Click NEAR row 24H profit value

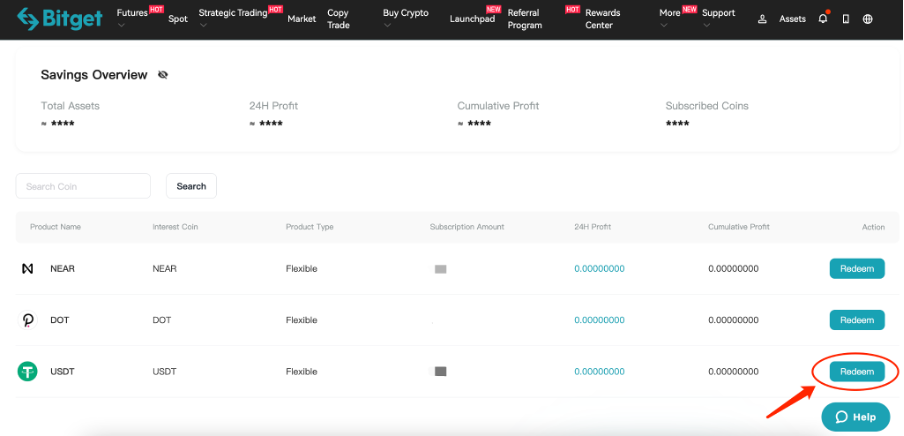[x=600, y=269]
